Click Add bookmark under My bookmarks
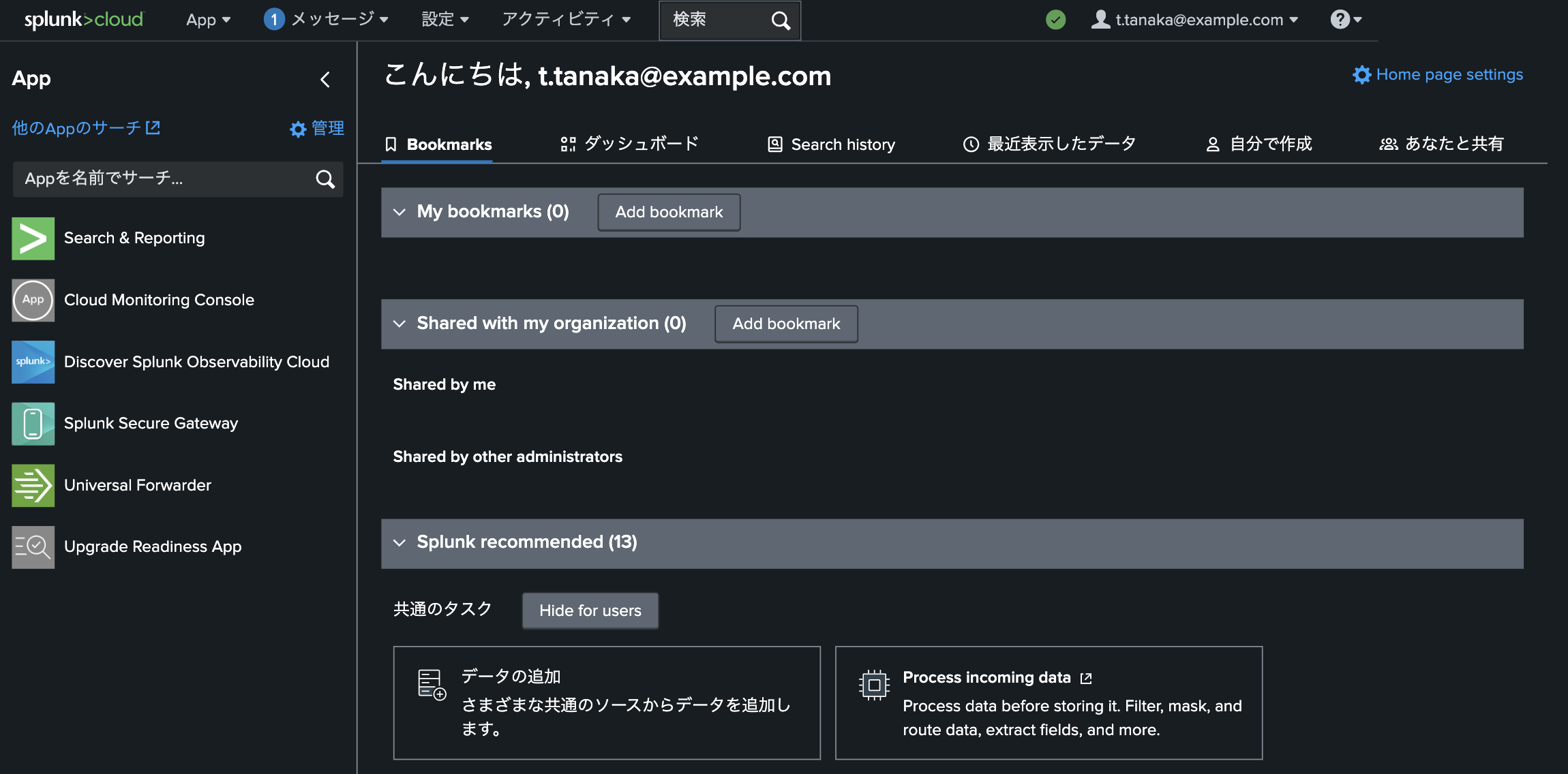The height and width of the screenshot is (774, 1568). coord(669,212)
